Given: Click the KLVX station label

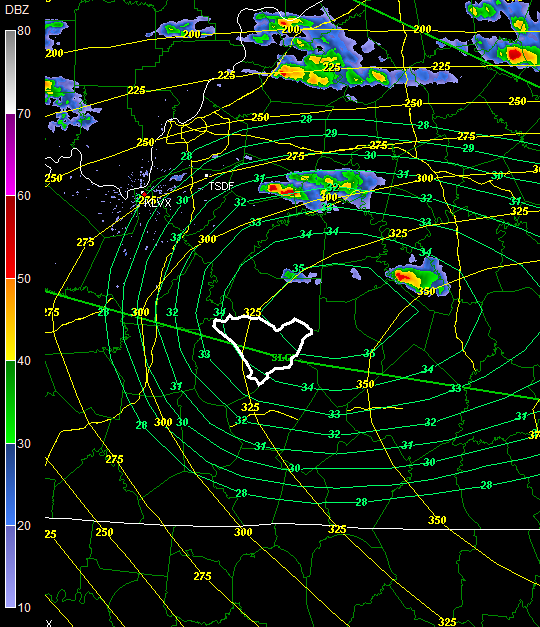Looking at the screenshot, I should click(158, 203).
